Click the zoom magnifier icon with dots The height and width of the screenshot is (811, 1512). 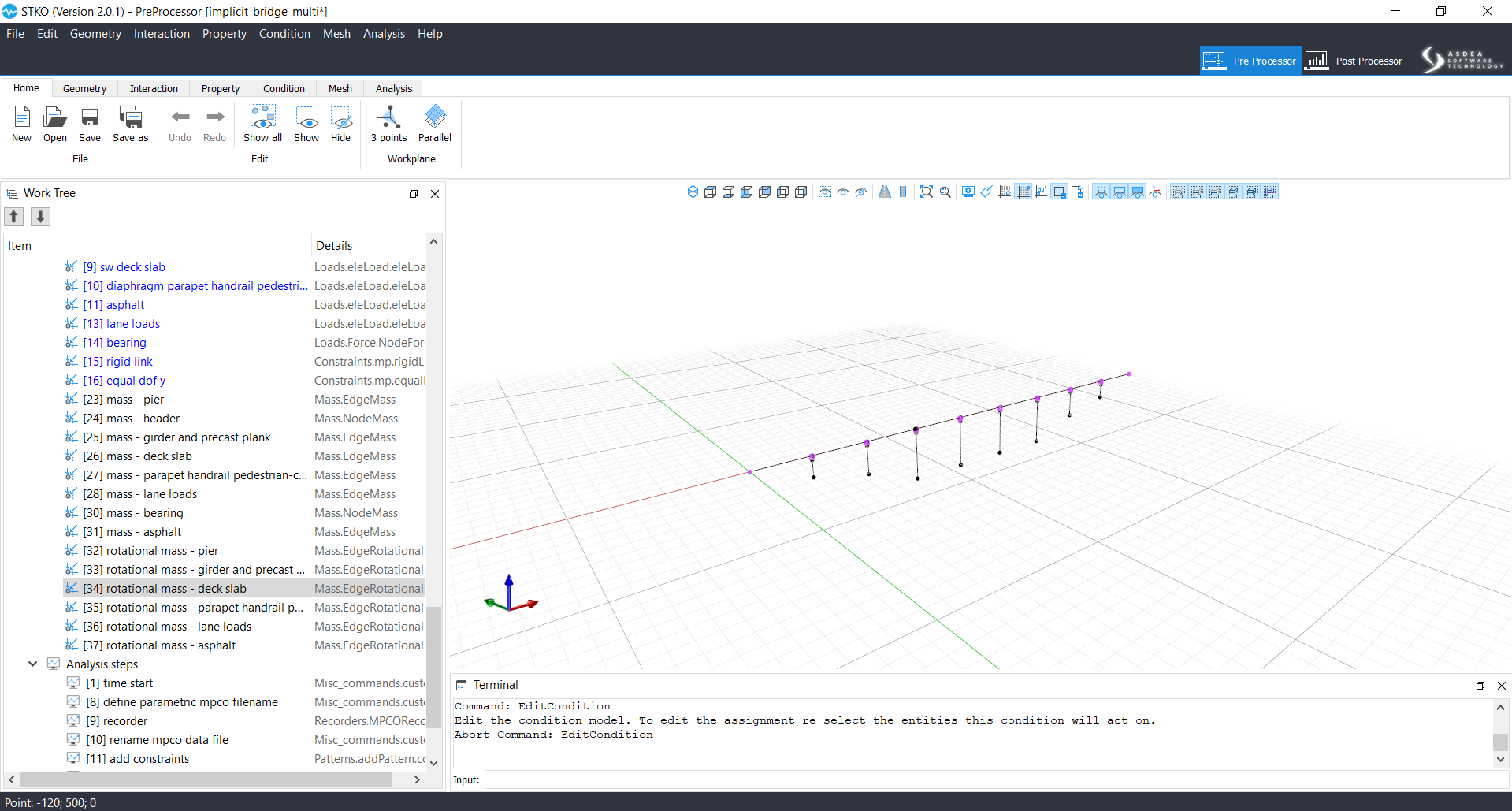coord(945,192)
